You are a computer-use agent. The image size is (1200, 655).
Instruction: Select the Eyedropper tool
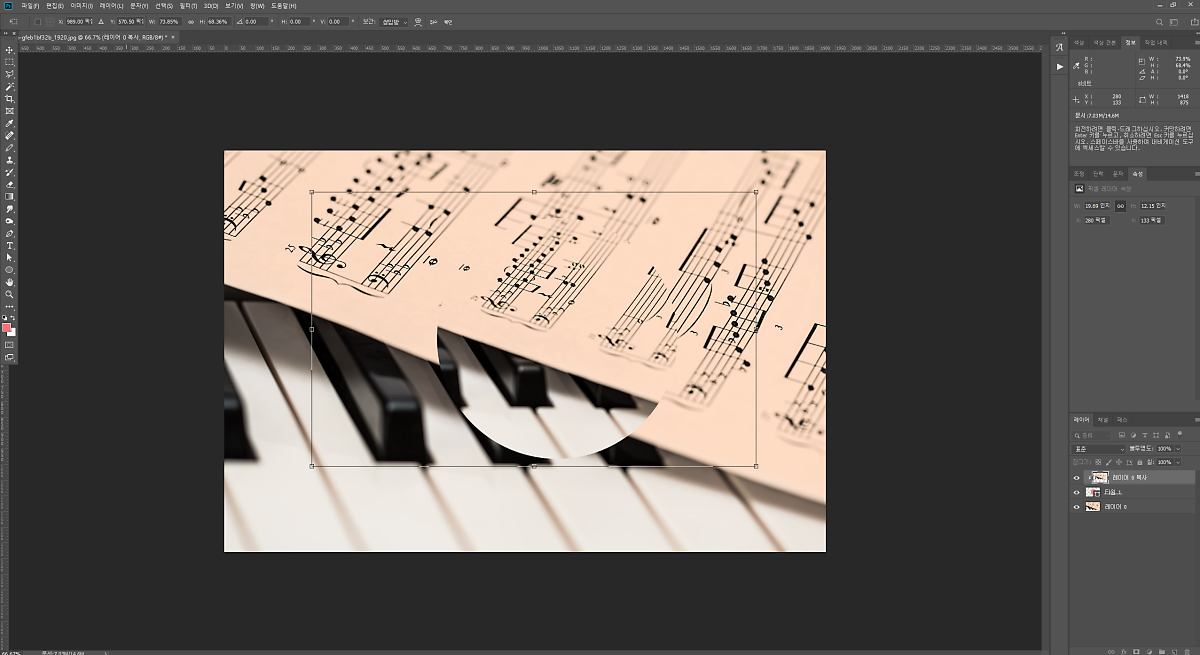(10, 123)
